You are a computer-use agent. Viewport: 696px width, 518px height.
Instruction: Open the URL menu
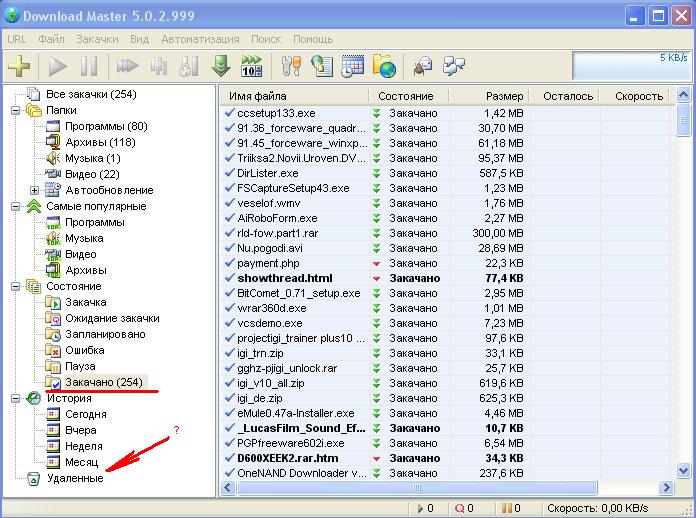tap(16, 39)
